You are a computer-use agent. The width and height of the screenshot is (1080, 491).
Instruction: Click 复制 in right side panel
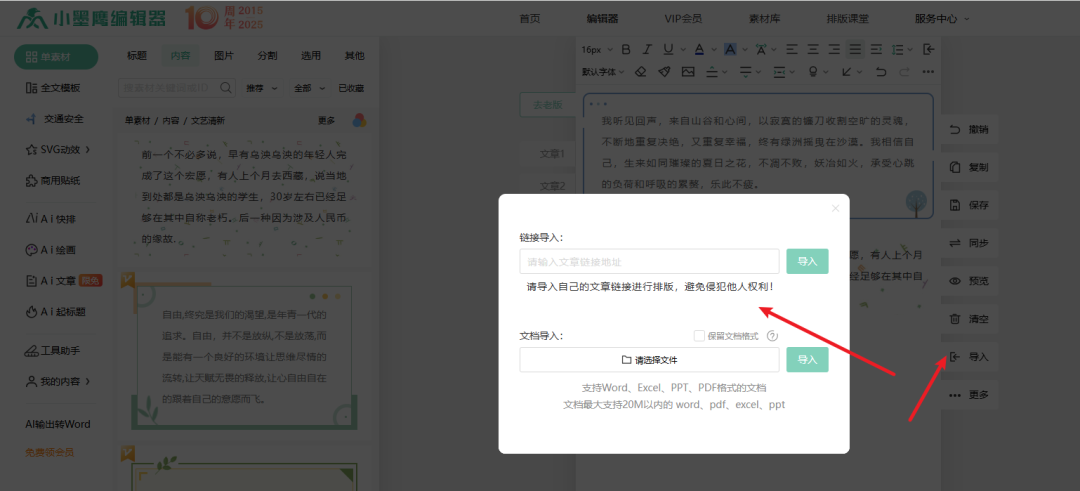coord(969,167)
